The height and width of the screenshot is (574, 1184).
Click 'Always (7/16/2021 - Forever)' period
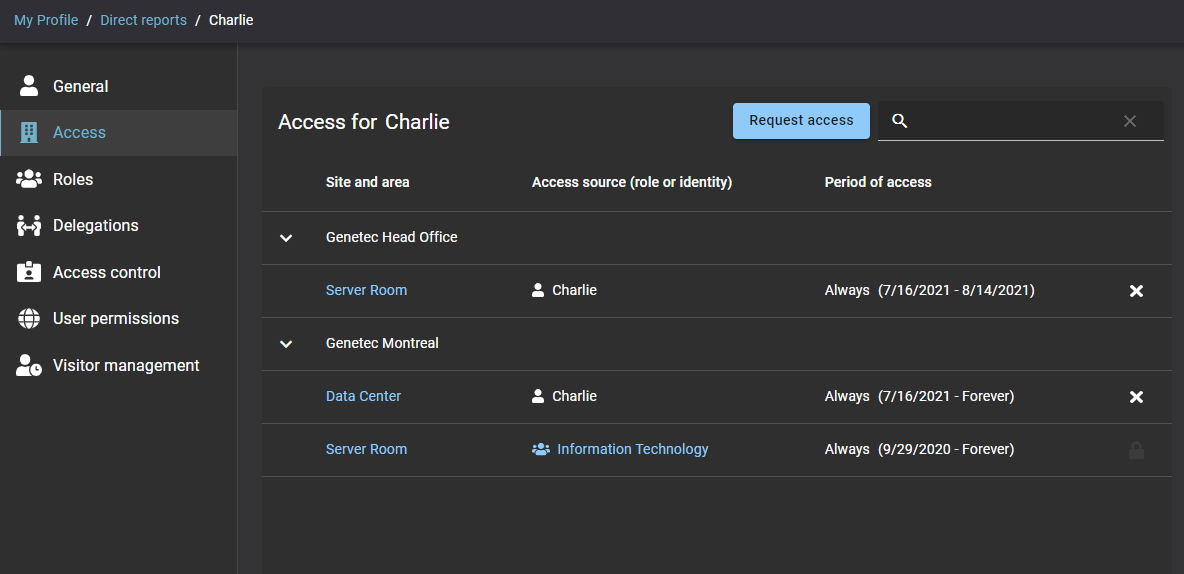point(919,396)
